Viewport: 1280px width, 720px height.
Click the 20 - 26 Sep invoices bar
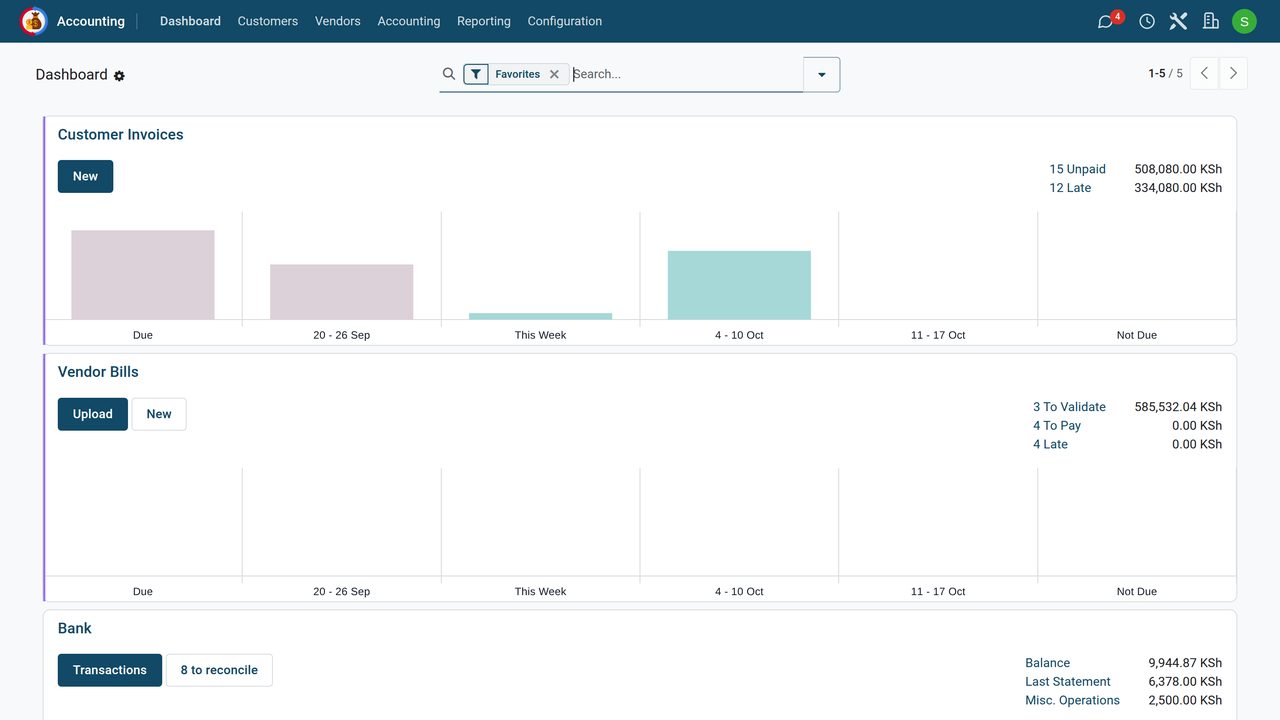click(342, 292)
